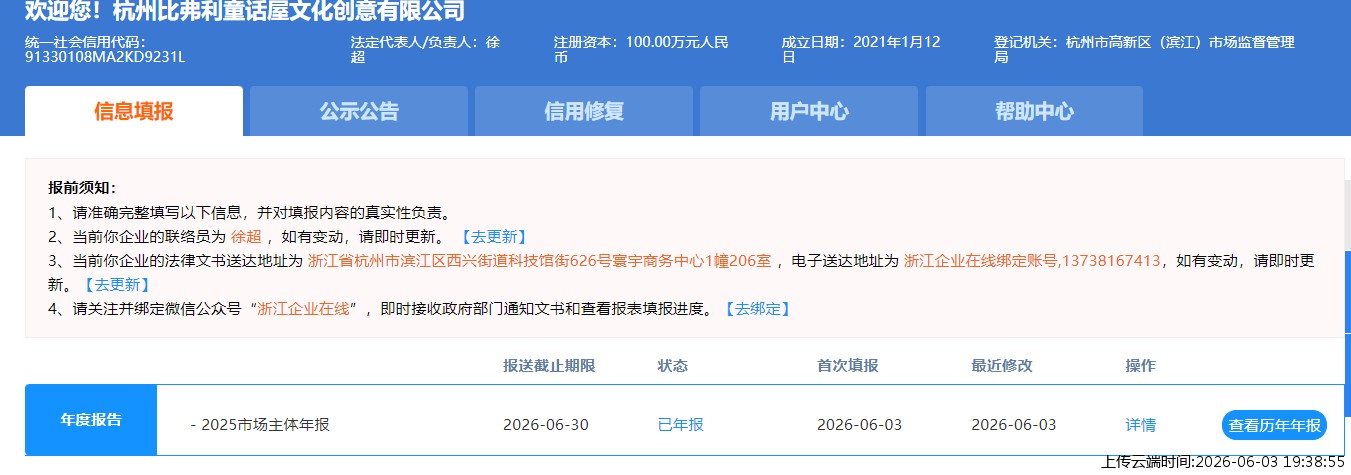Click the 报前须知 heading
The image size is (1351, 475).
click(82, 188)
